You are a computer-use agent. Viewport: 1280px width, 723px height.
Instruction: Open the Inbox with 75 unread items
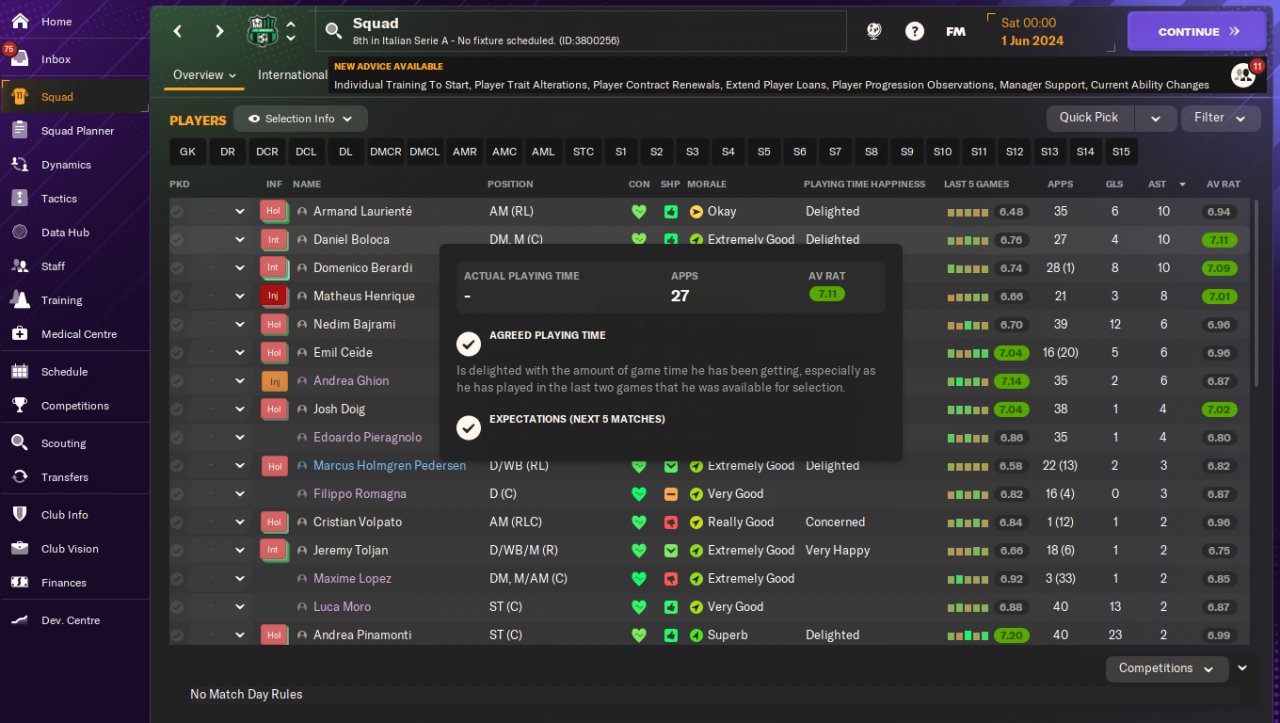(19, 59)
